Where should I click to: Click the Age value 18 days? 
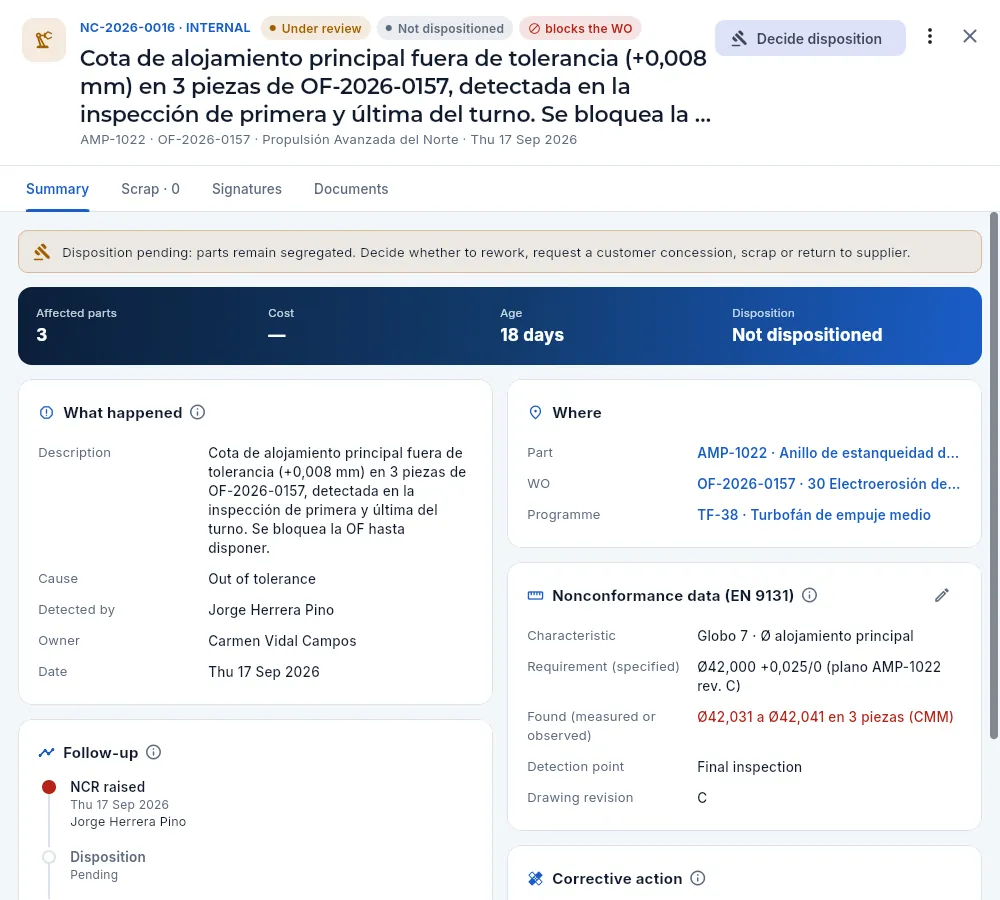532,335
